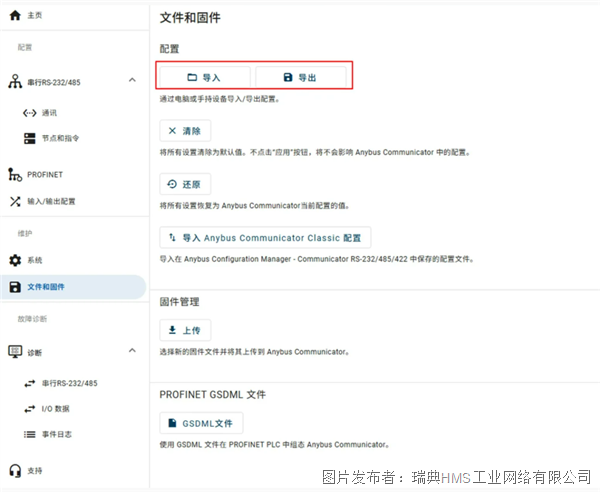The width and height of the screenshot is (600, 492).
Task: Click the 输入/输出配置 shuffle icon
Action: pyautogui.click(x=15, y=201)
